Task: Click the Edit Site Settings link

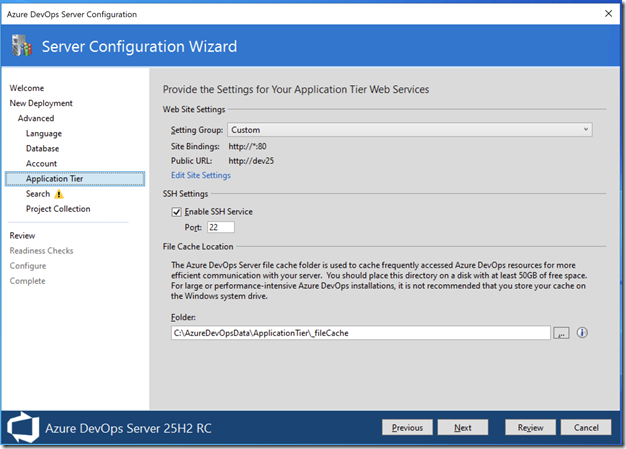Action: [x=200, y=175]
